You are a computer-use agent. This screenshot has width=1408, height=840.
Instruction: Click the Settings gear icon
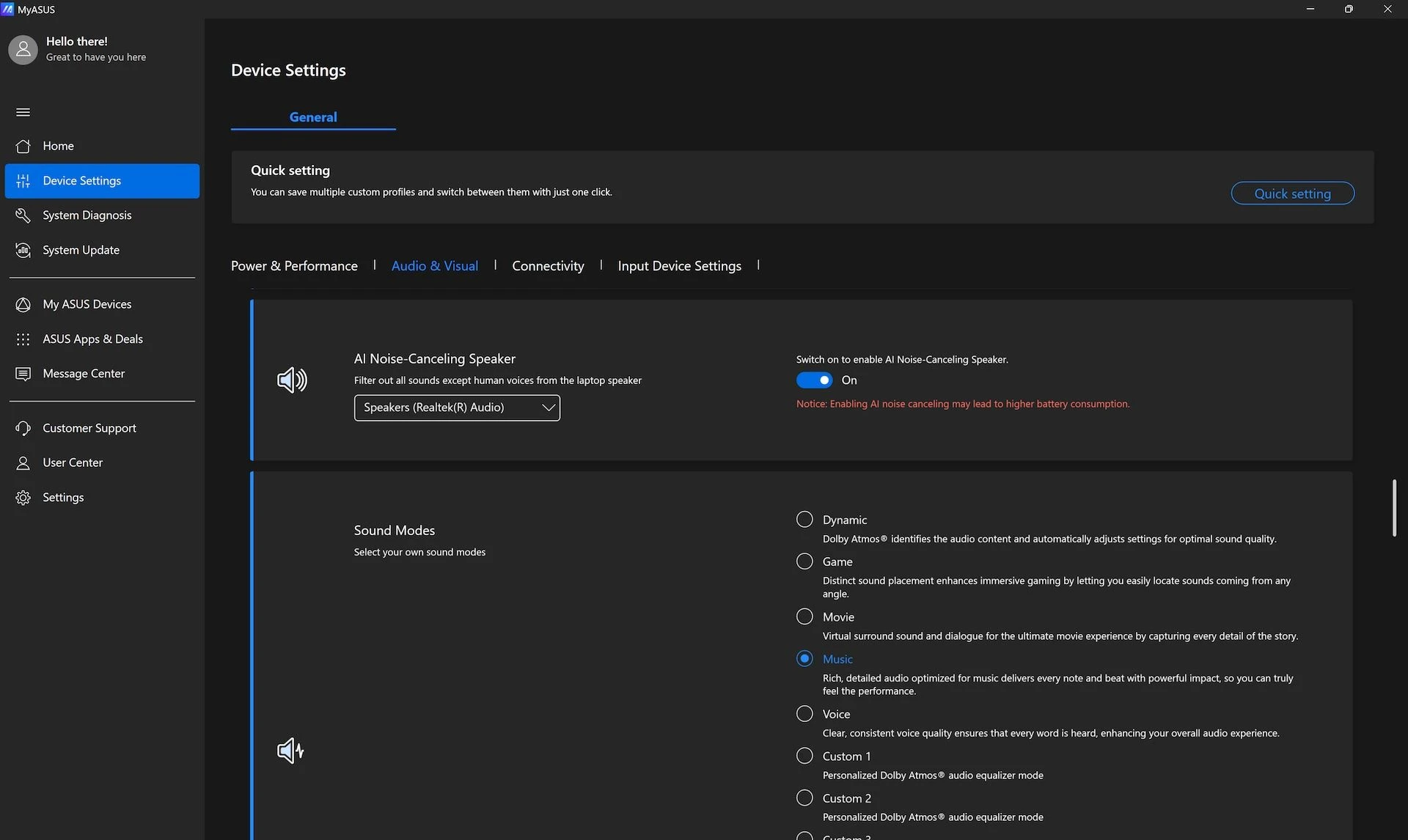pyautogui.click(x=23, y=498)
